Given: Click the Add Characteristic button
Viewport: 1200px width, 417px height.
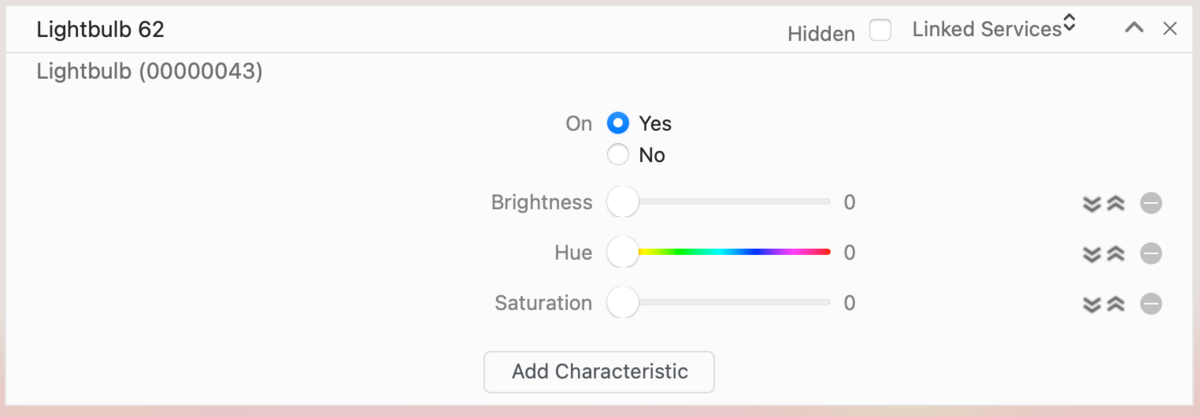Looking at the screenshot, I should [599, 372].
